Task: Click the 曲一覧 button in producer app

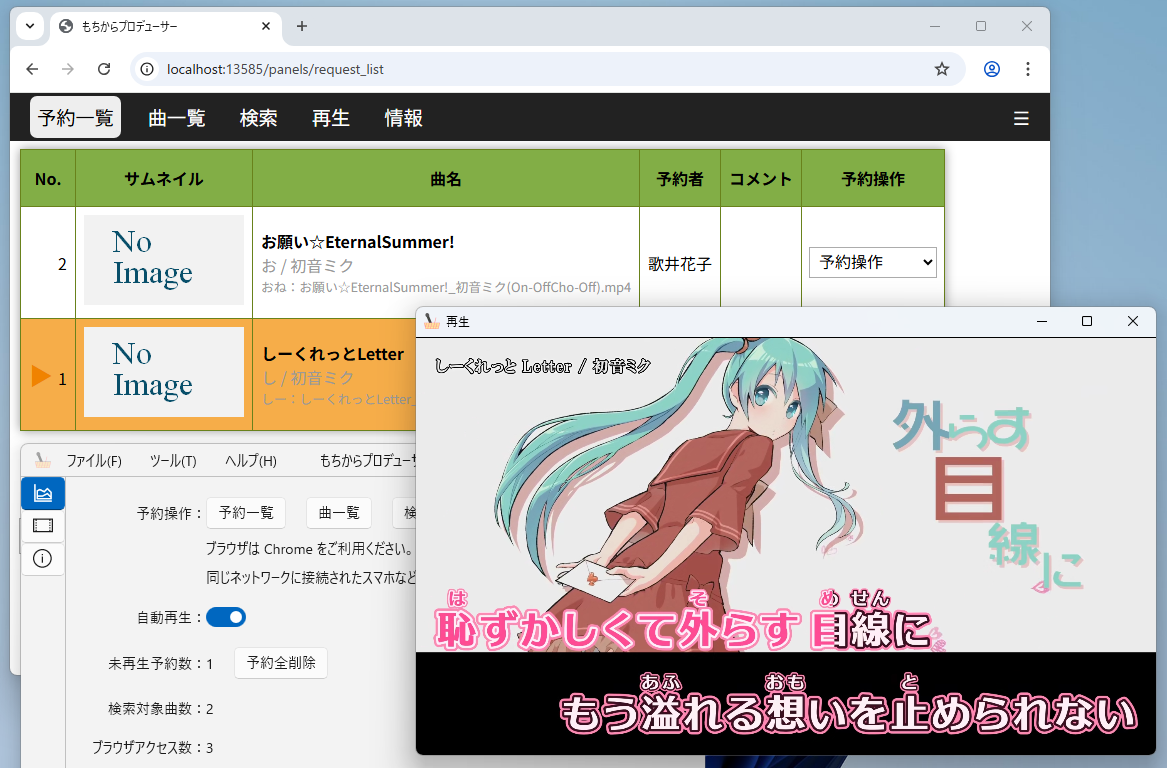Action: click(x=339, y=513)
